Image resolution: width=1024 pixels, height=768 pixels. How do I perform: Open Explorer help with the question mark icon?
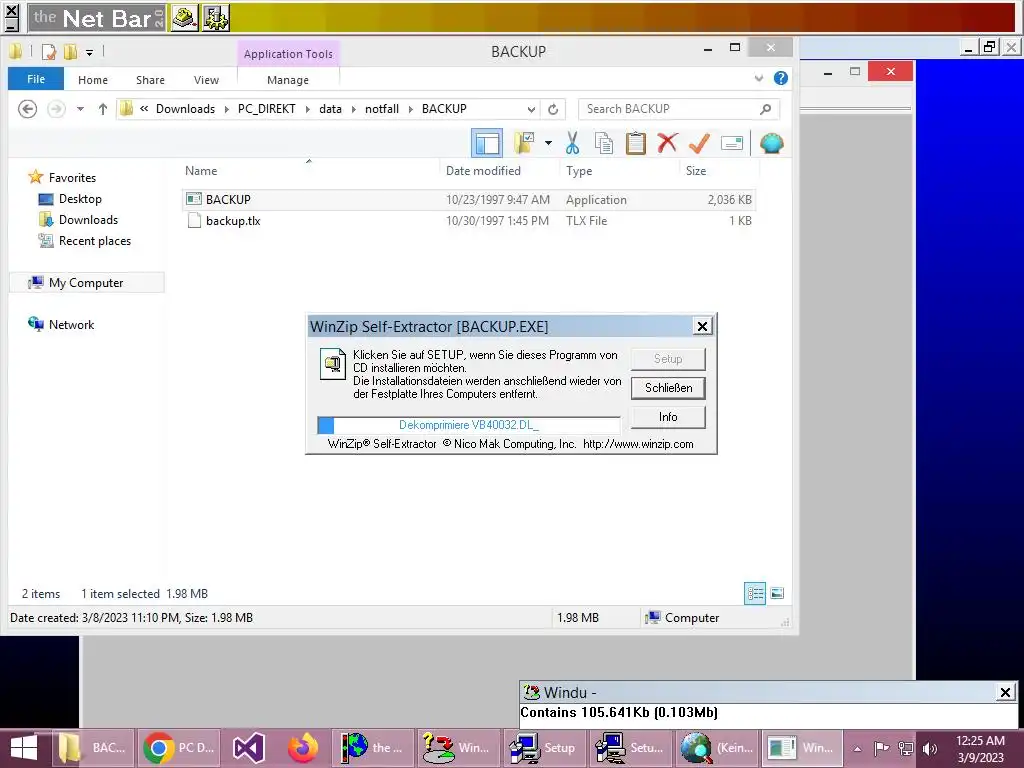pyautogui.click(x=780, y=78)
